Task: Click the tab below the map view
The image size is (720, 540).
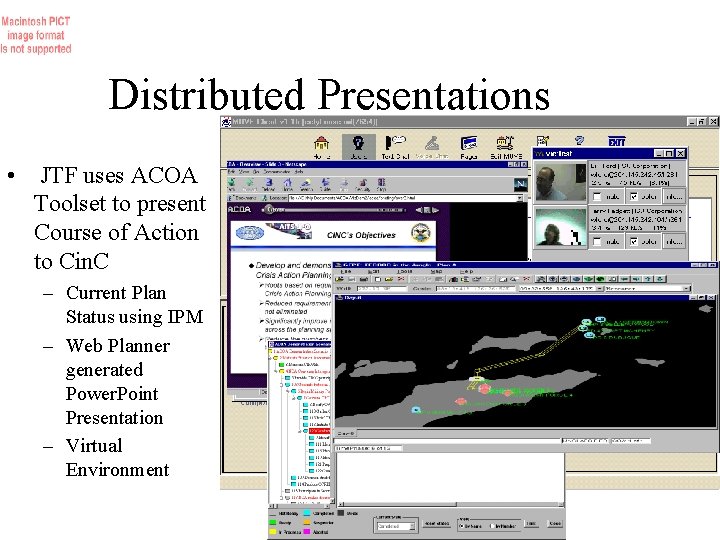Action: click(346, 433)
